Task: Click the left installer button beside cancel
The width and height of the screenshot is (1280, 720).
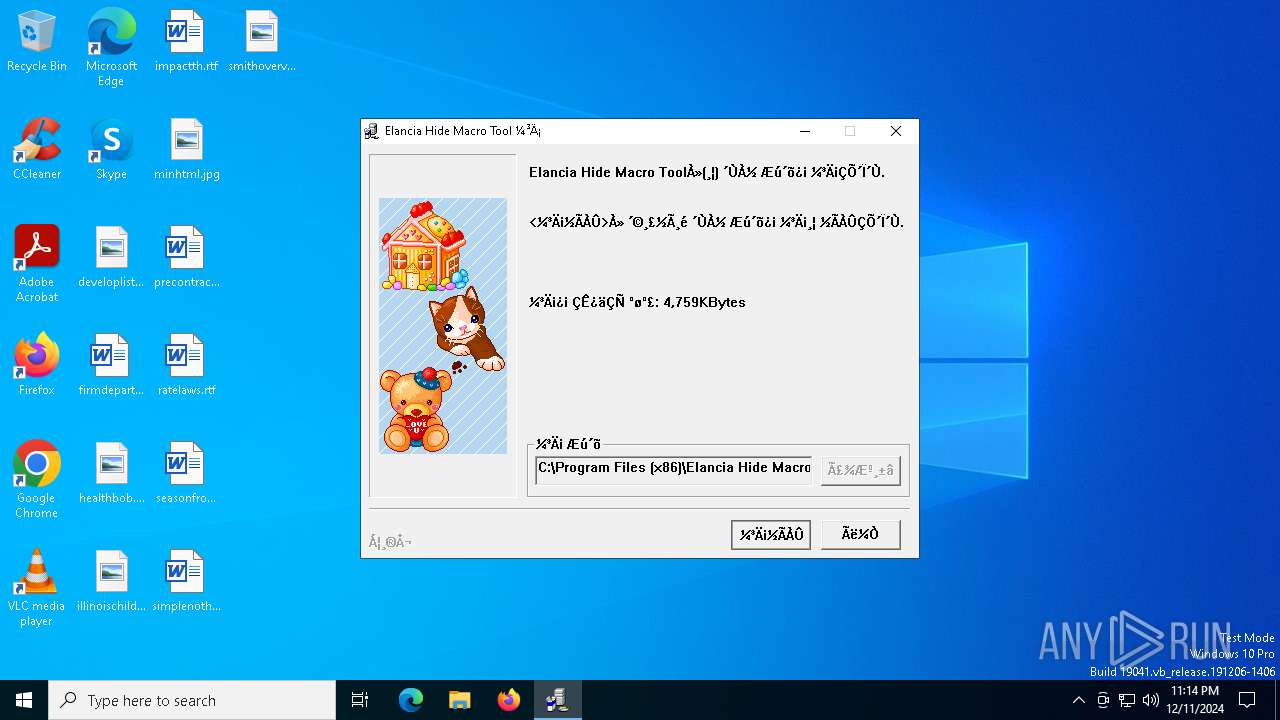Action: [x=771, y=535]
